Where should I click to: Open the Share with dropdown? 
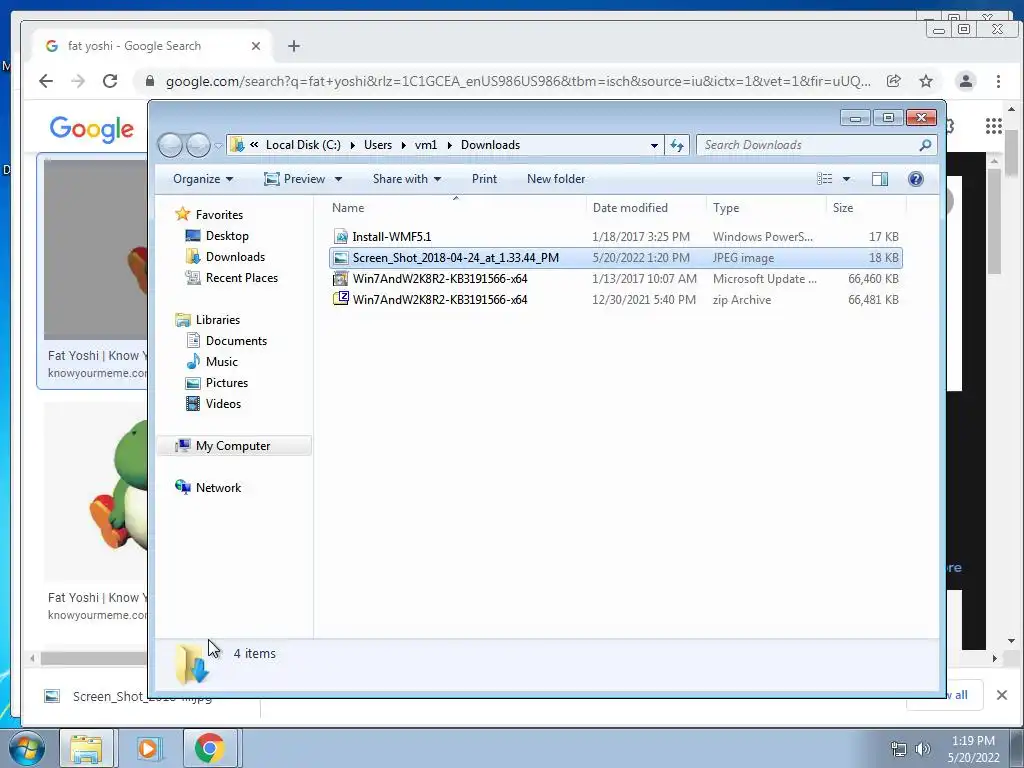pyautogui.click(x=407, y=179)
